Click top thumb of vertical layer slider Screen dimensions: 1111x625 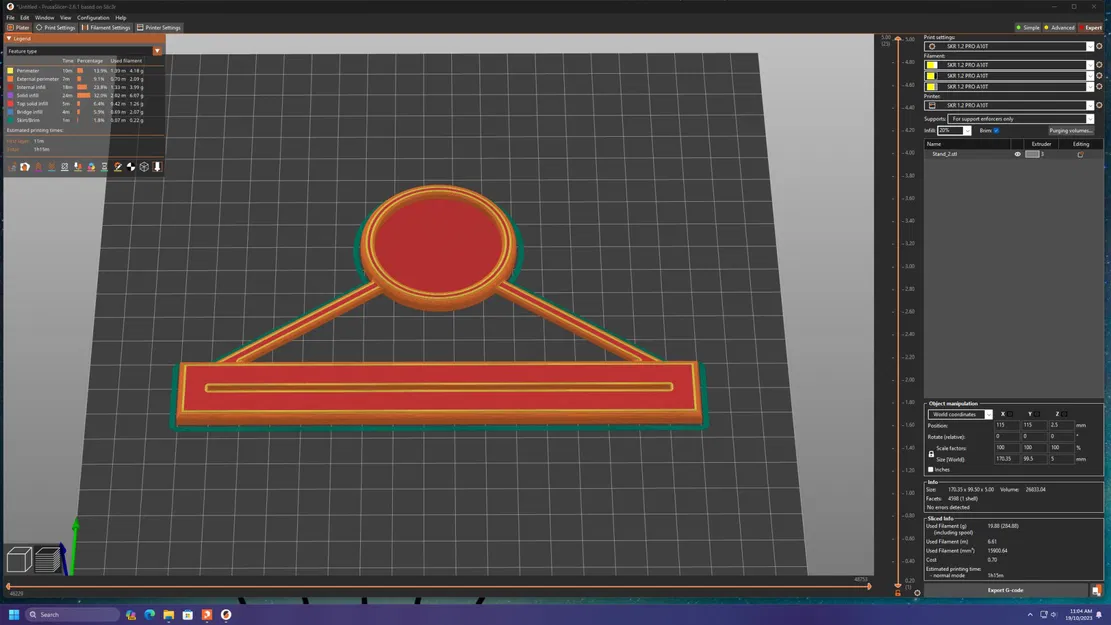point(898,39)
